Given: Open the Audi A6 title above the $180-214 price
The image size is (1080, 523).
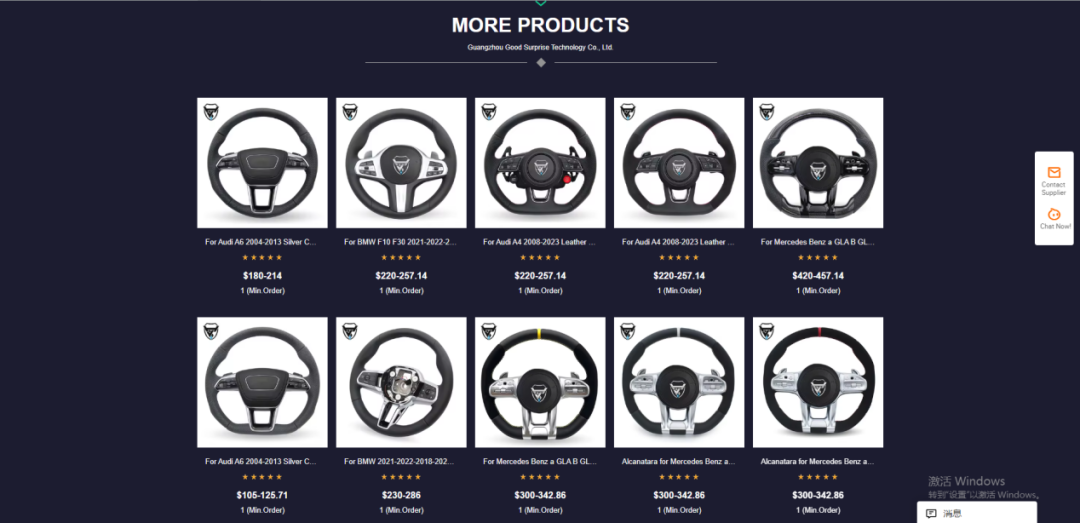Looking at the screenshot, I should click(x=262, y=242).
